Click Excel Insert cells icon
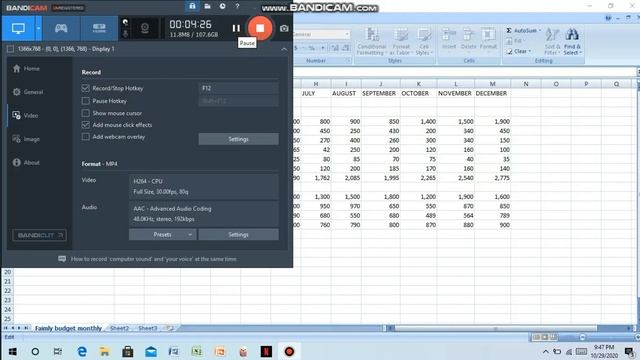The width and height of the screenshot is (640, 360). (449, 39)
